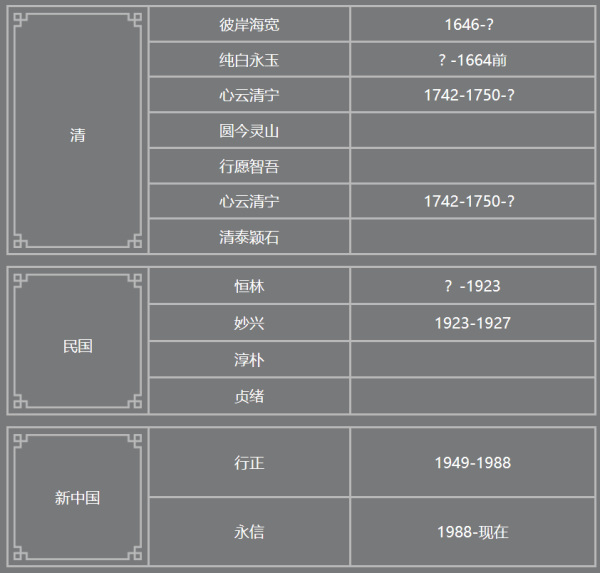
Task: Select the name 贞绪
Action: tap(249, 396)
